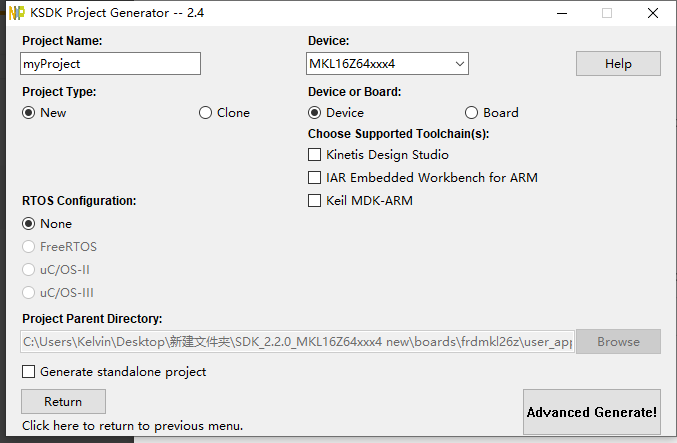
Task: Choose the Device radio button
Action: click(315, 113)
